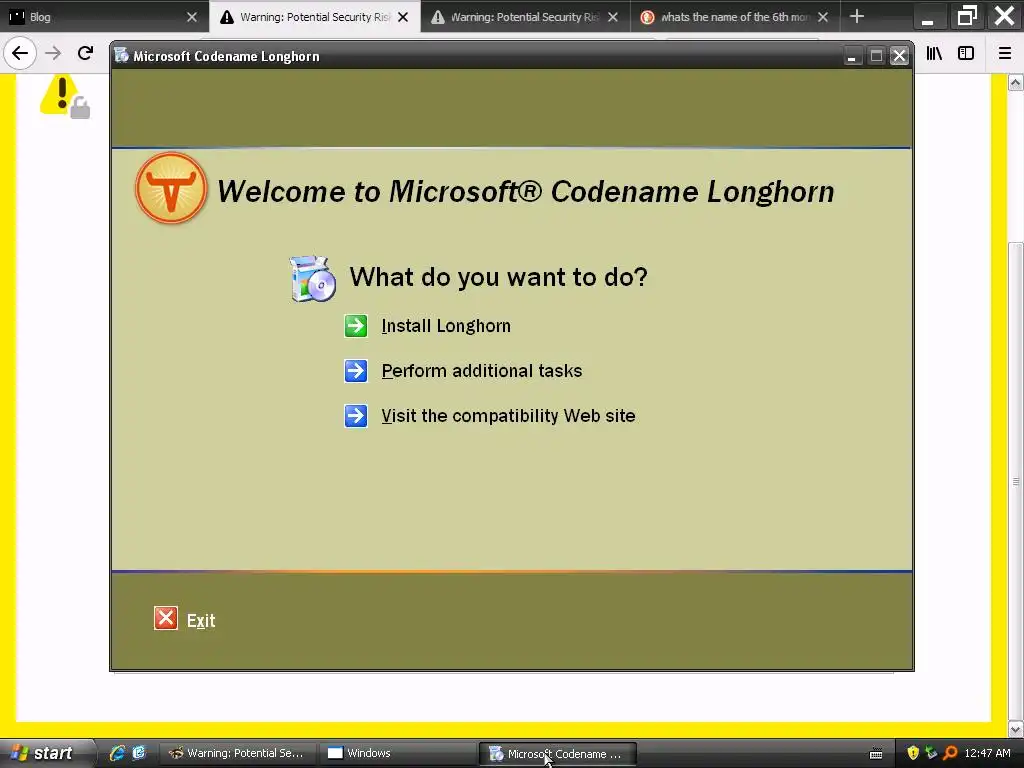Click the Longhorn window title bar icon
This screenshot has height=768, width=1024.
coord(121,56)
